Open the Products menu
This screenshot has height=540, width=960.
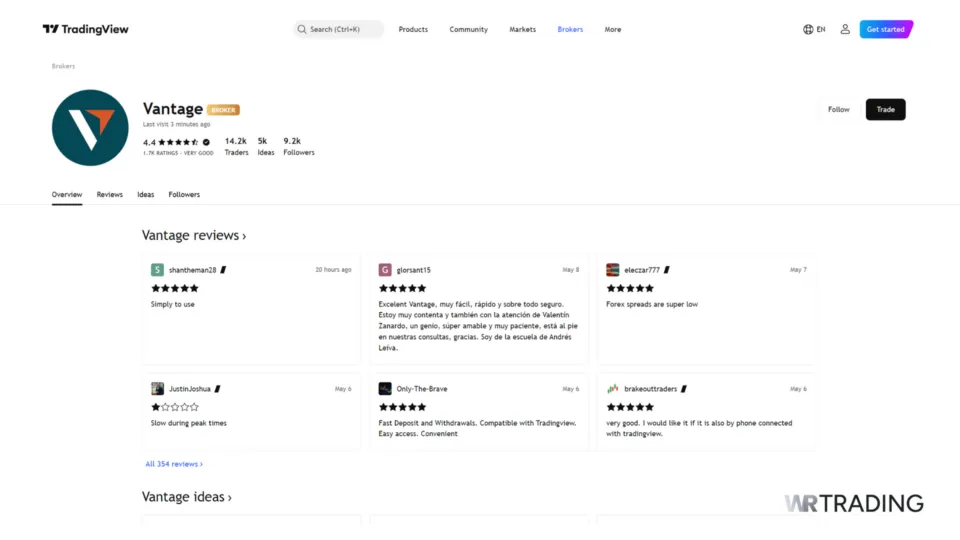[413, 30]
